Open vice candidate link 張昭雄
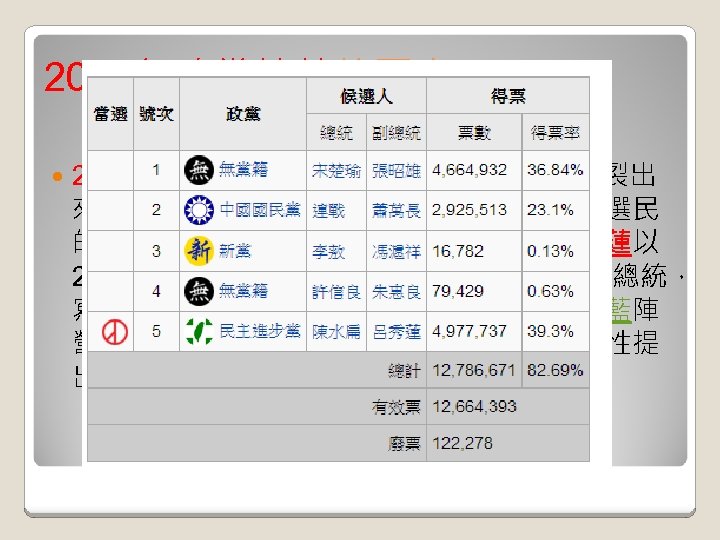The width and height of the screenshot is (720, 540). click(396, 171)
